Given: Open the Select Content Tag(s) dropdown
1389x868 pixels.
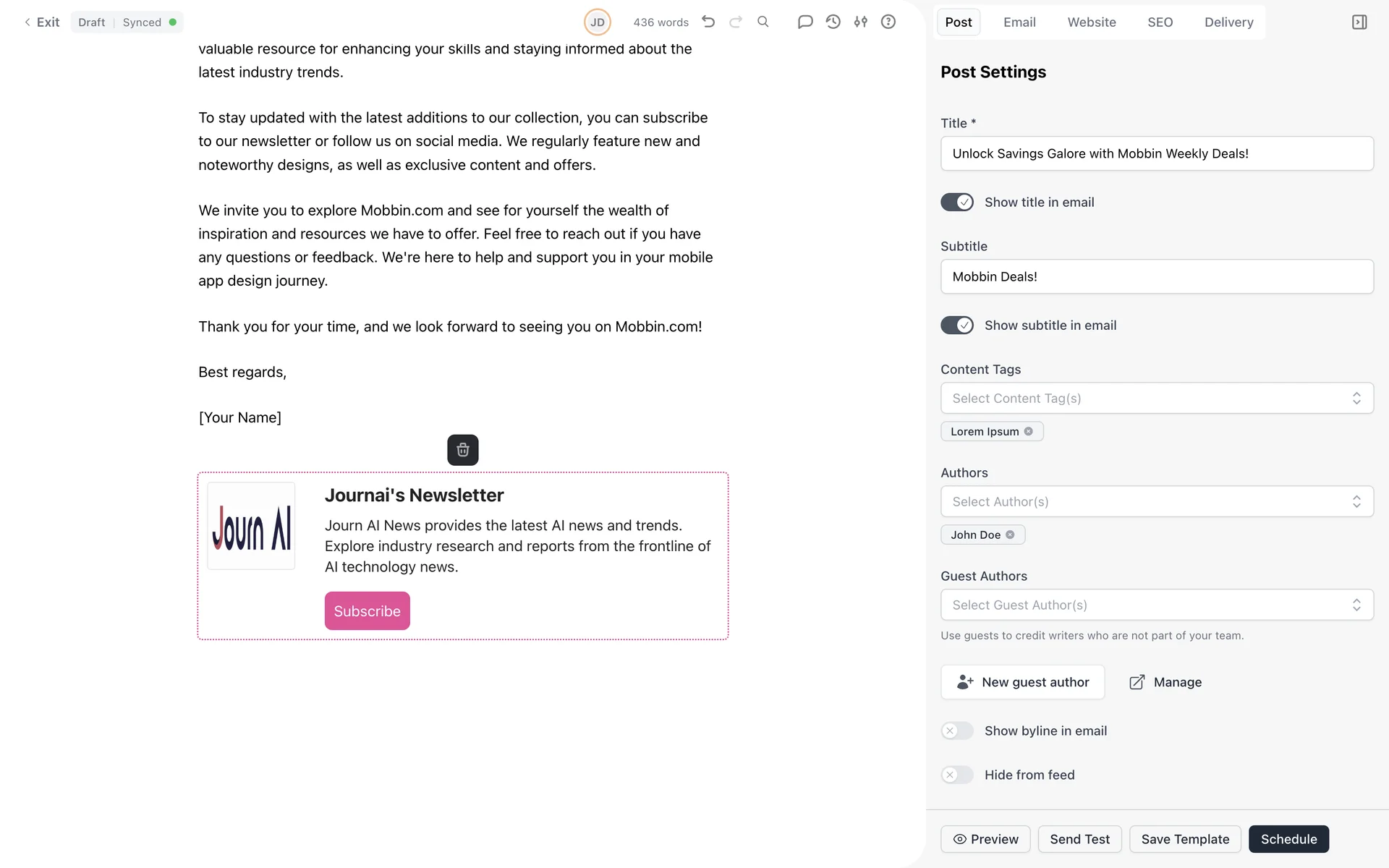Looking at the screenshot, I should (x=1156, y=399).
